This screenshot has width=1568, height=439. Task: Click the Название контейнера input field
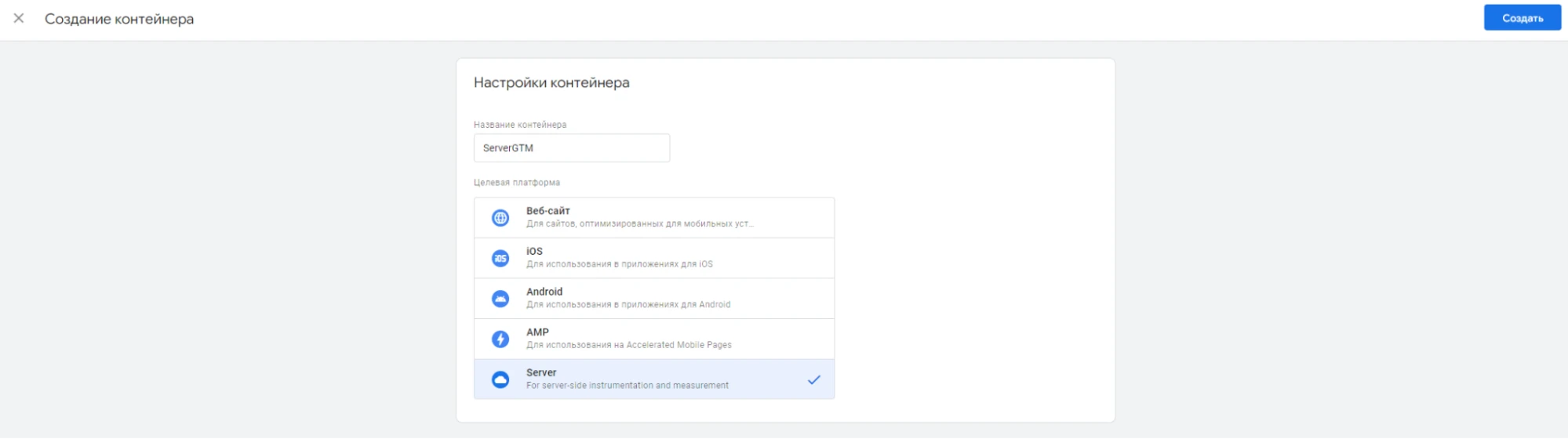coord(571,148)
